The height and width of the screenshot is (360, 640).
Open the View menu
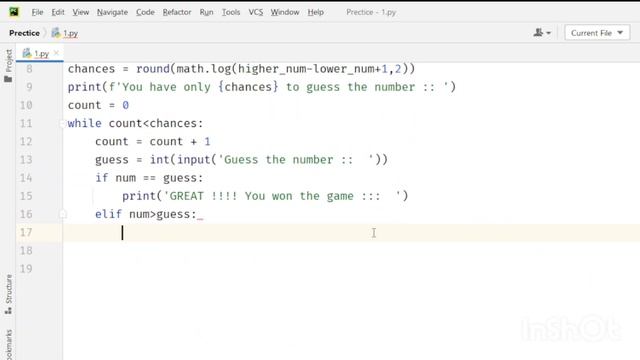pyautogui.click(x=80, y=12)
